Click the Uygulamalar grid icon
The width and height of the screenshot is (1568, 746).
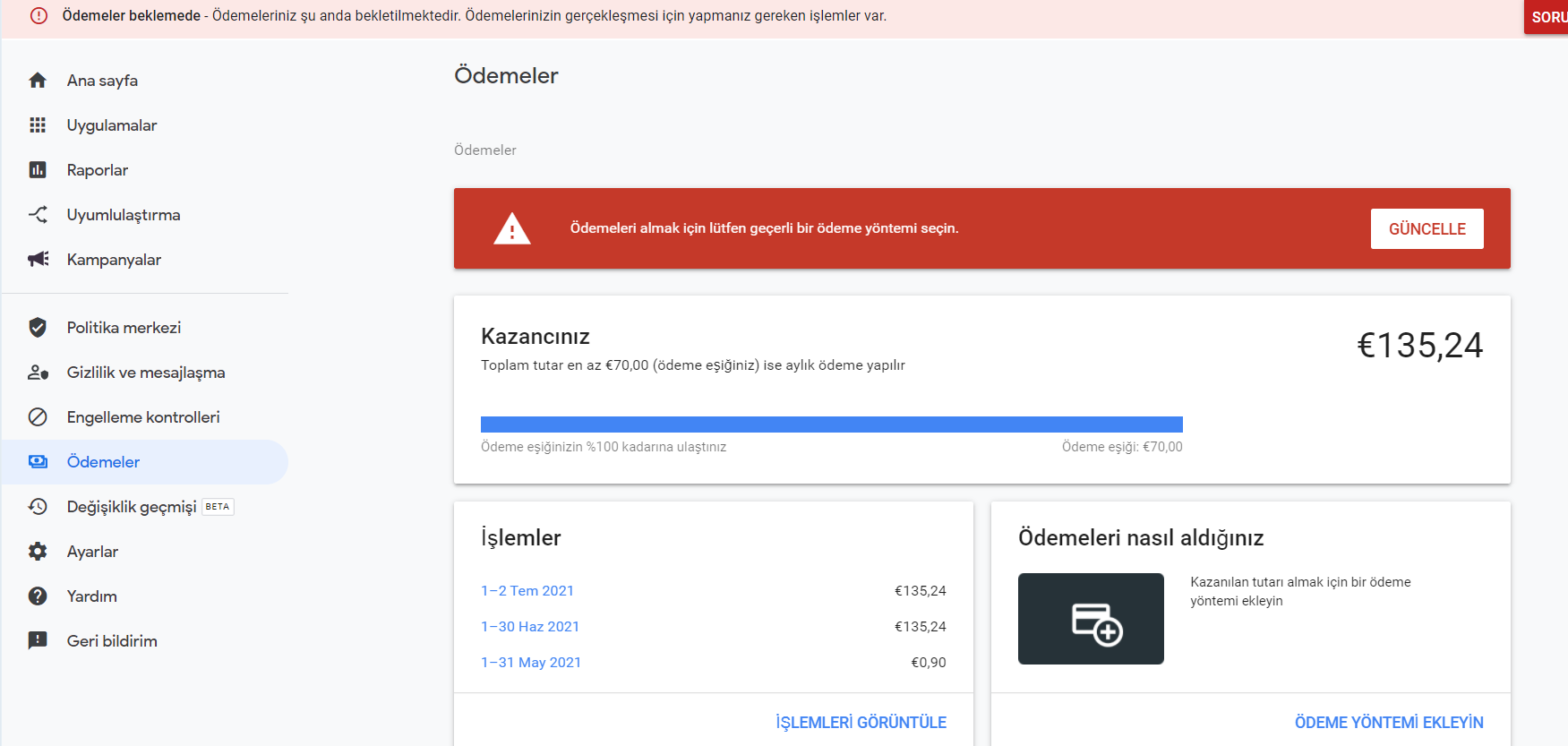click(x=38, y=125)
